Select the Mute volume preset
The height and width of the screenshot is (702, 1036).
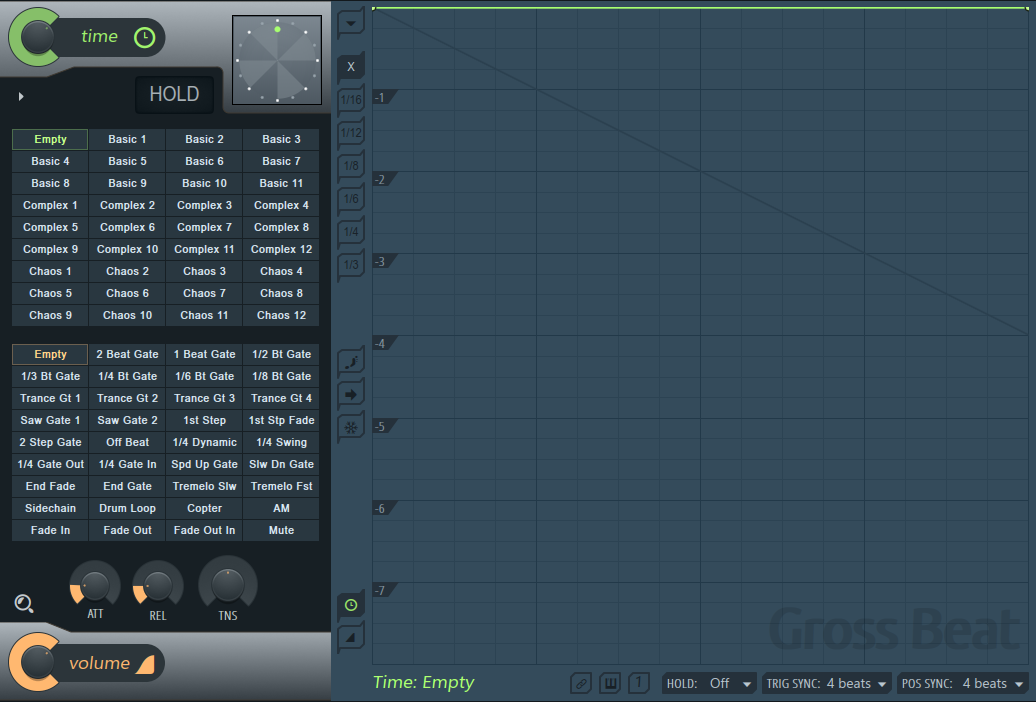pyautogui.click(x=281, y=530)
